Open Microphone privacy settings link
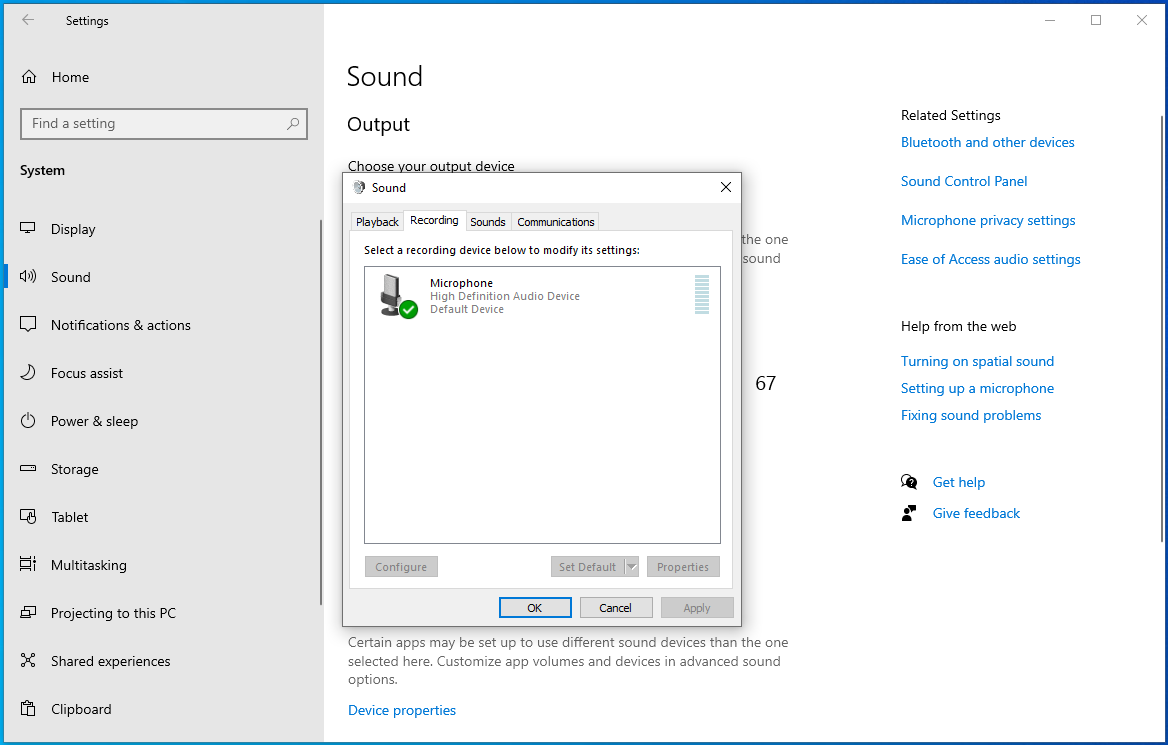This screenshot has height=745, width=1168. [x=988, y=221]
